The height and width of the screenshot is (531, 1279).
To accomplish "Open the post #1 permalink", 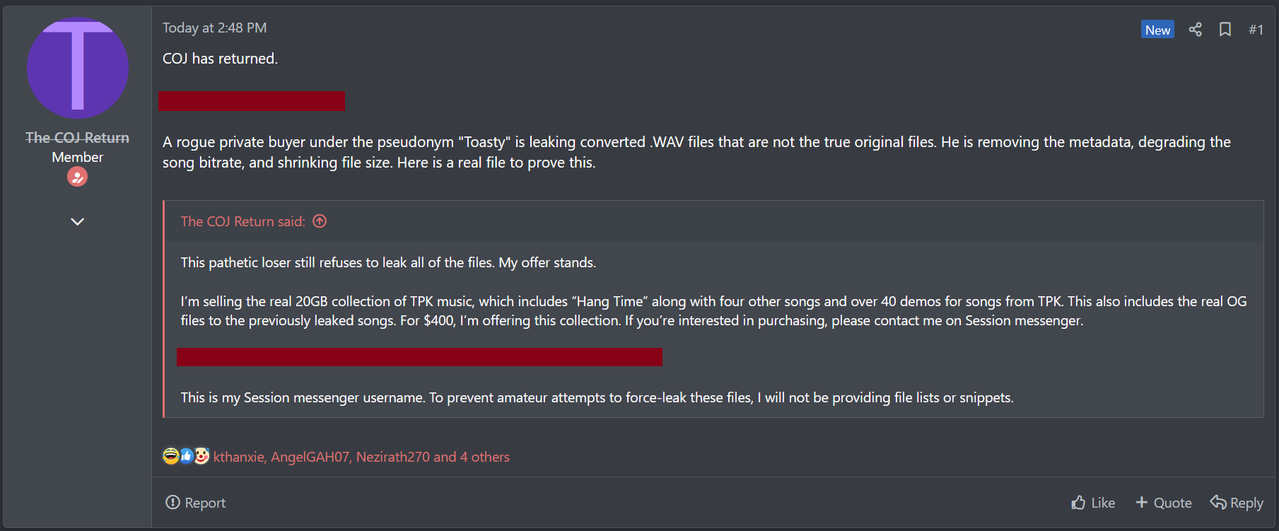I will click(x=1256, y=29).
